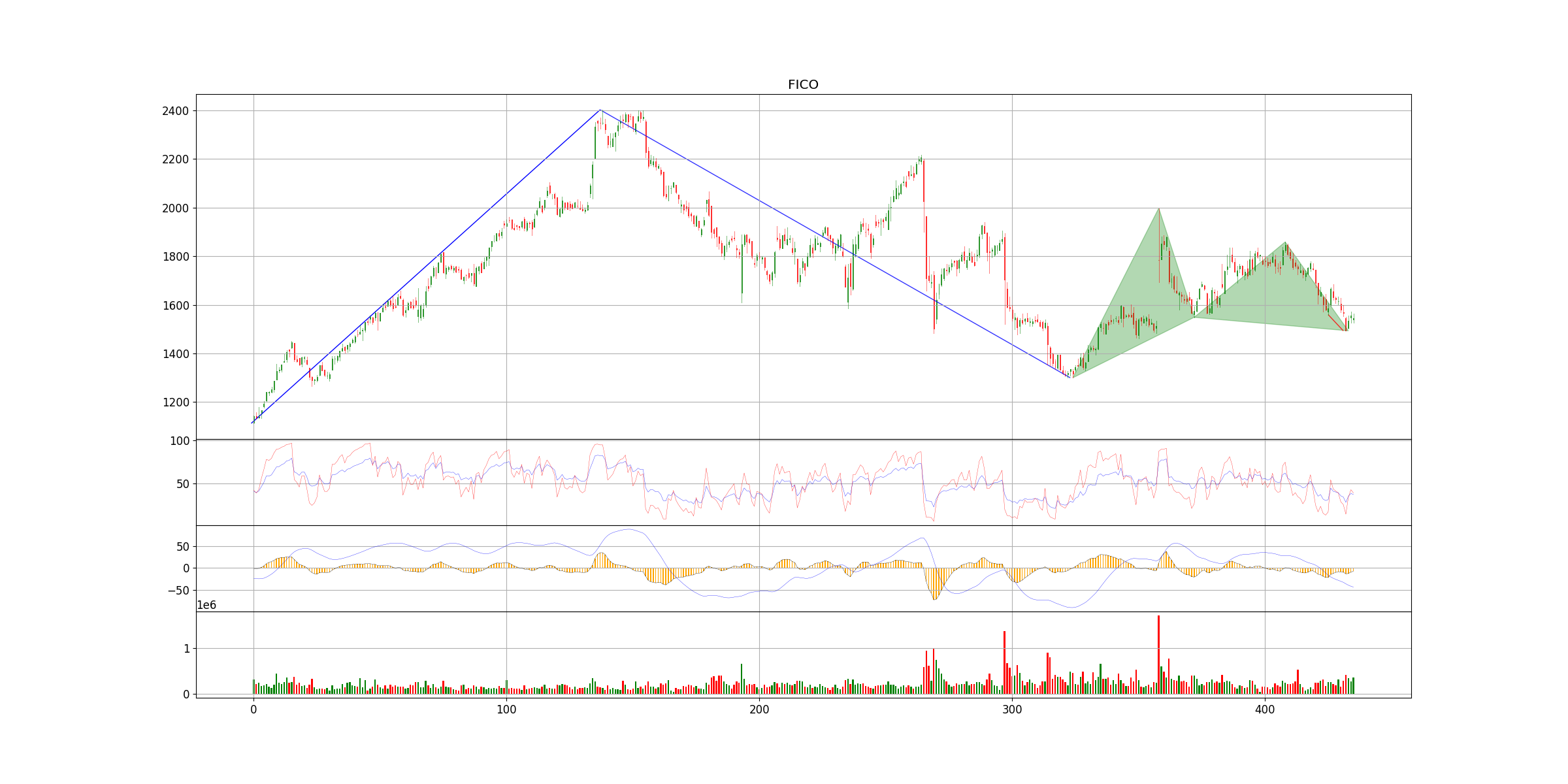Click the 1200 price axis label
Image resolution: width=1568 pixels, height=784 pixels.
pyautogui.click(x=175, y=402)
